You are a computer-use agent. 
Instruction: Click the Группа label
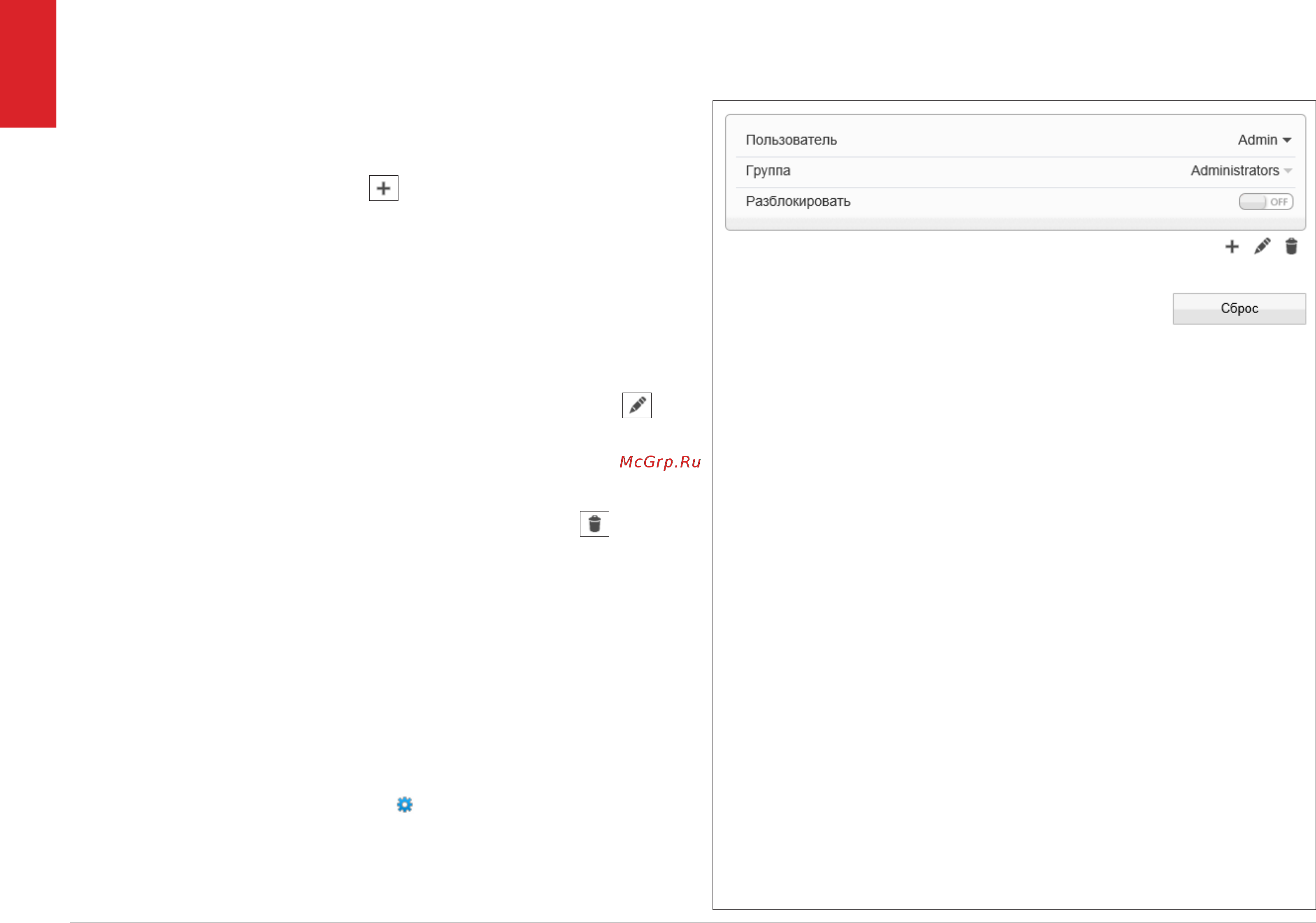[768, 171]
